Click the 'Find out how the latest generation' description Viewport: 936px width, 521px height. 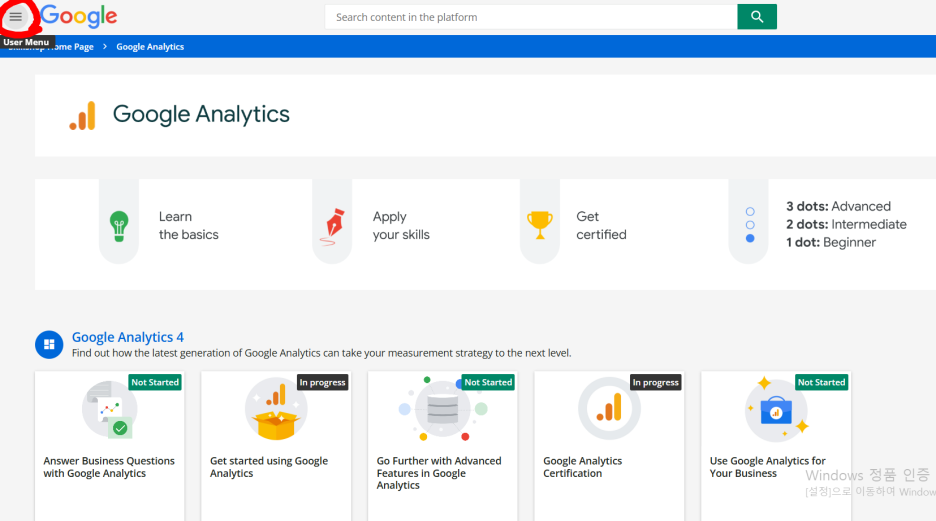[x=322, y=353]
